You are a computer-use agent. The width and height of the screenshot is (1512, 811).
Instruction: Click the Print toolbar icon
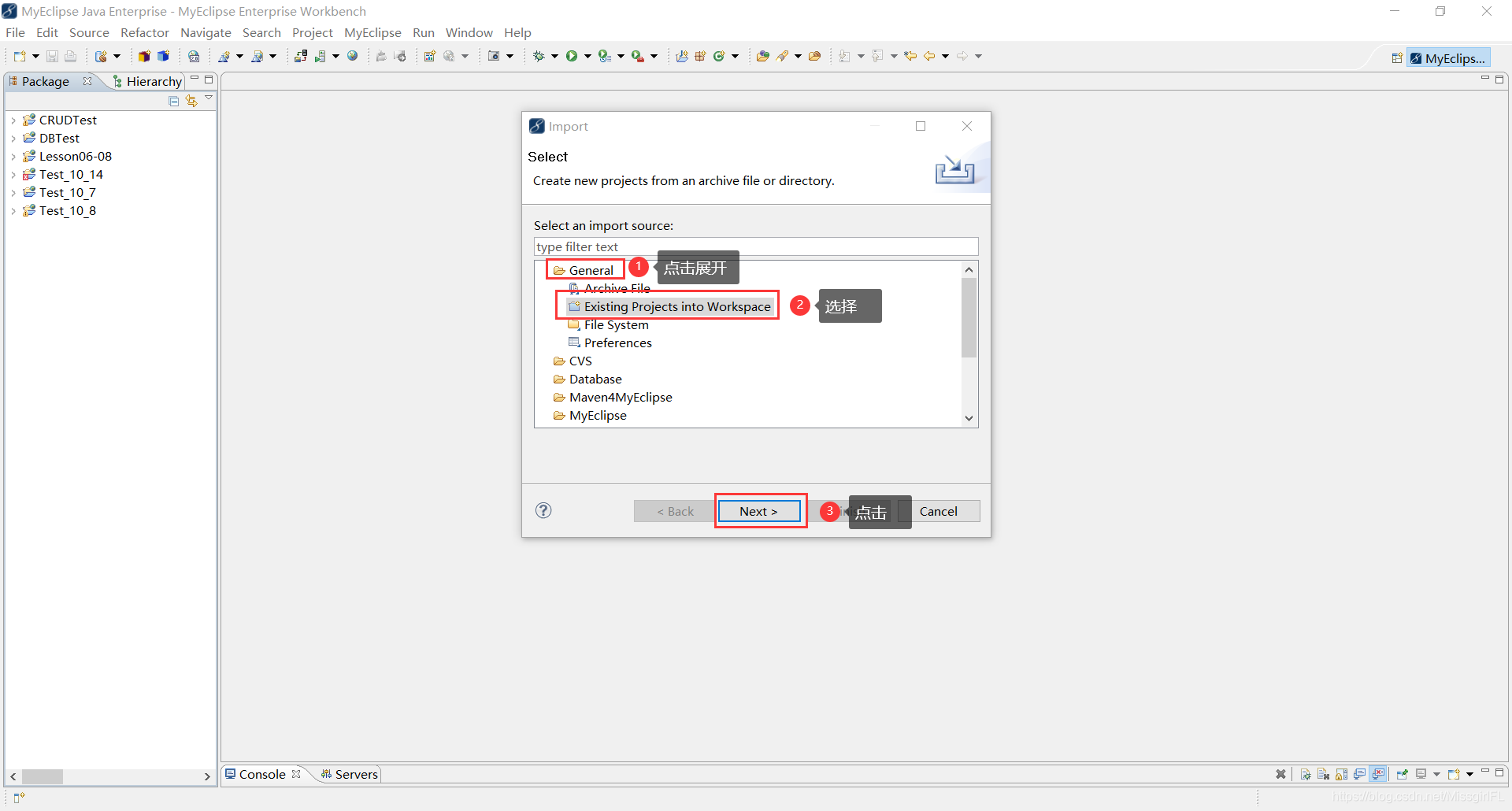pyautogui.click(x=70, y=56)
